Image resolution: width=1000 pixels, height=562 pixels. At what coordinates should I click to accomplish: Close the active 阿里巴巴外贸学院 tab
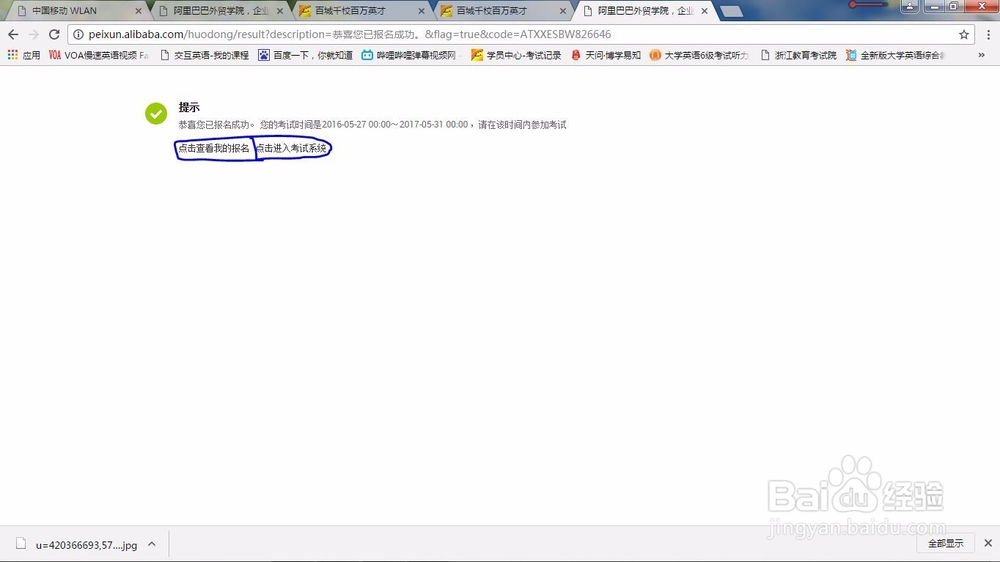(704, 11)
